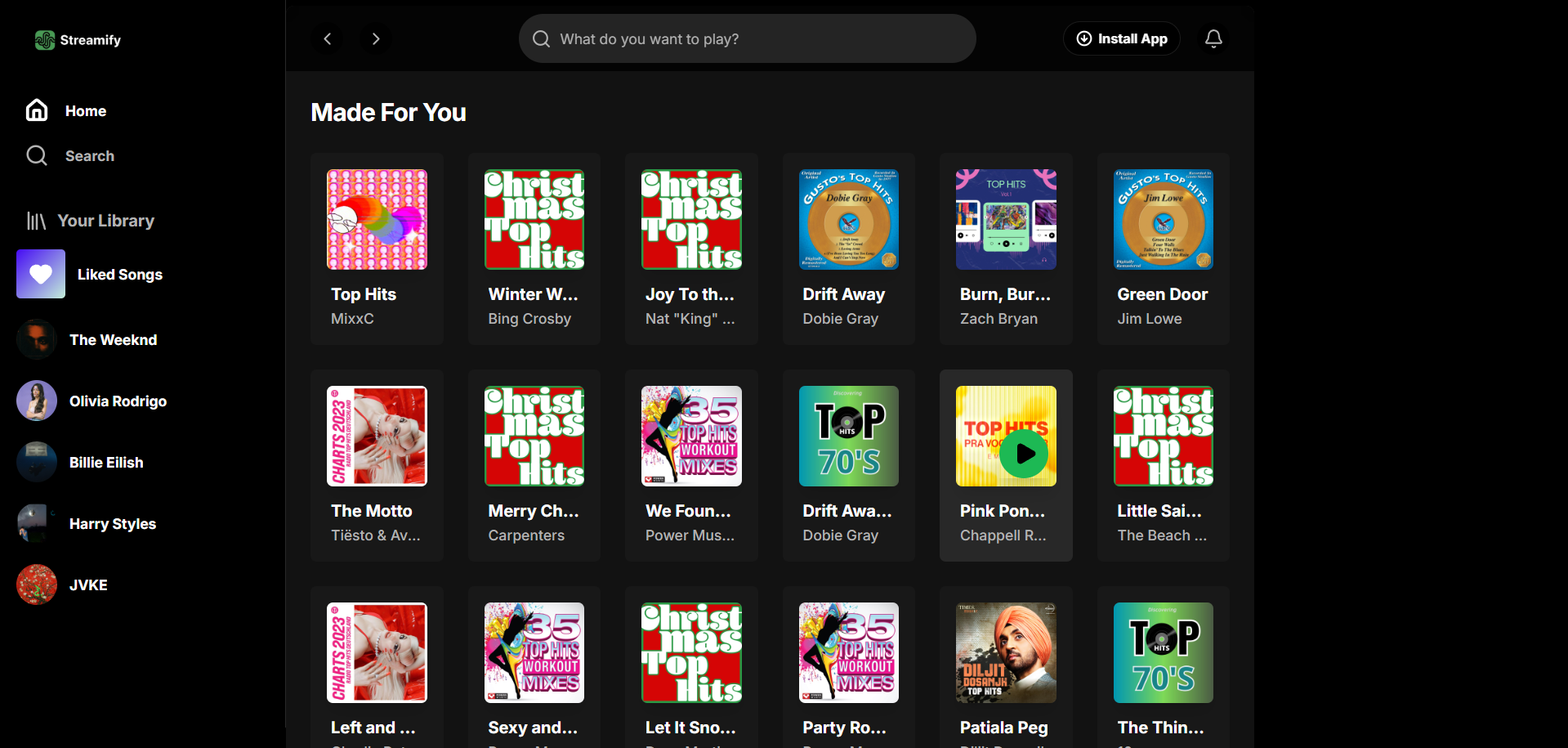Screen dimensions: 1568x748
Task: Open Harry Styles artist avatar
Action: 37,523
